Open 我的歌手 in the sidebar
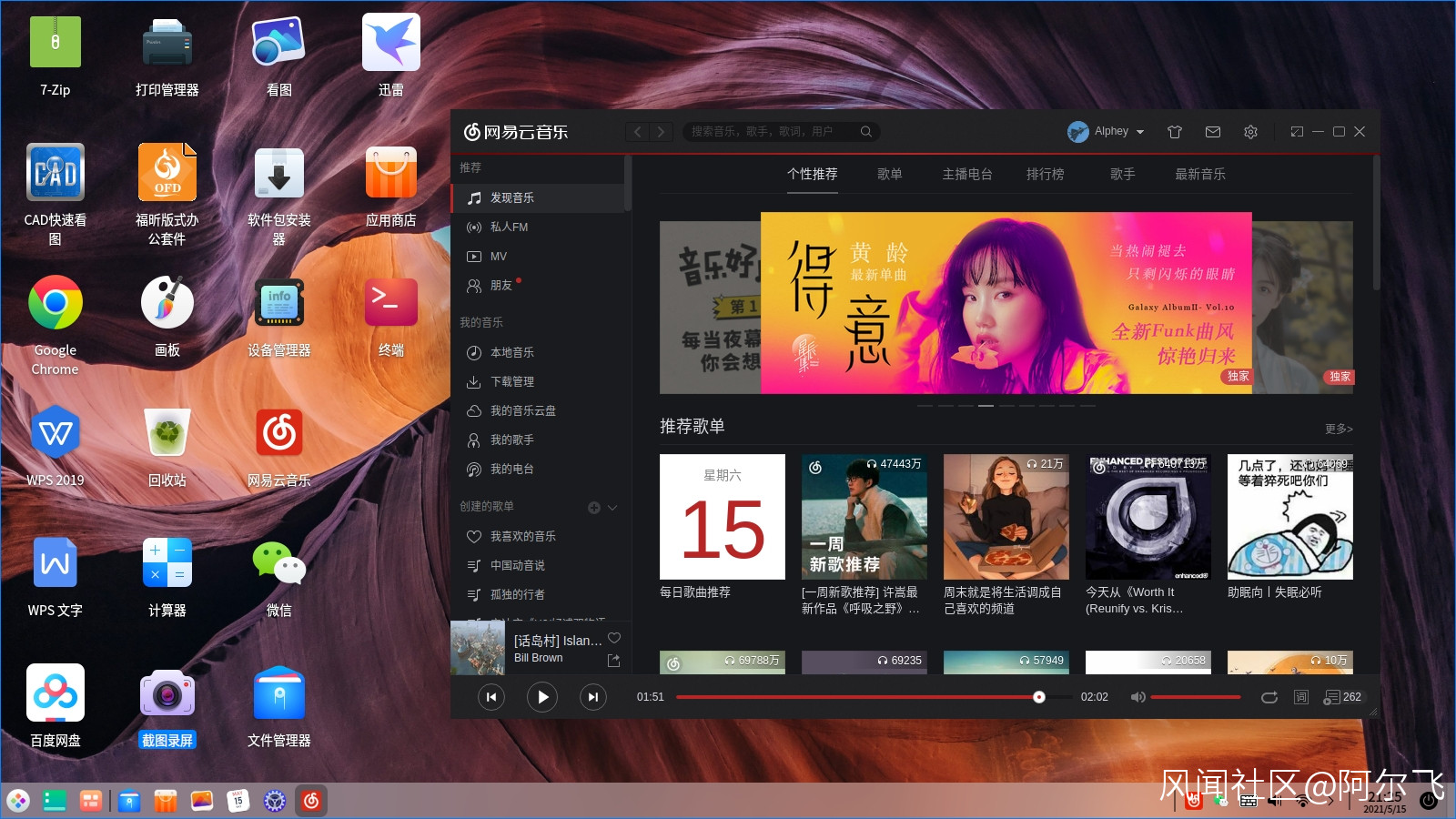This screenshot has height=819, width=1456. 538,440
